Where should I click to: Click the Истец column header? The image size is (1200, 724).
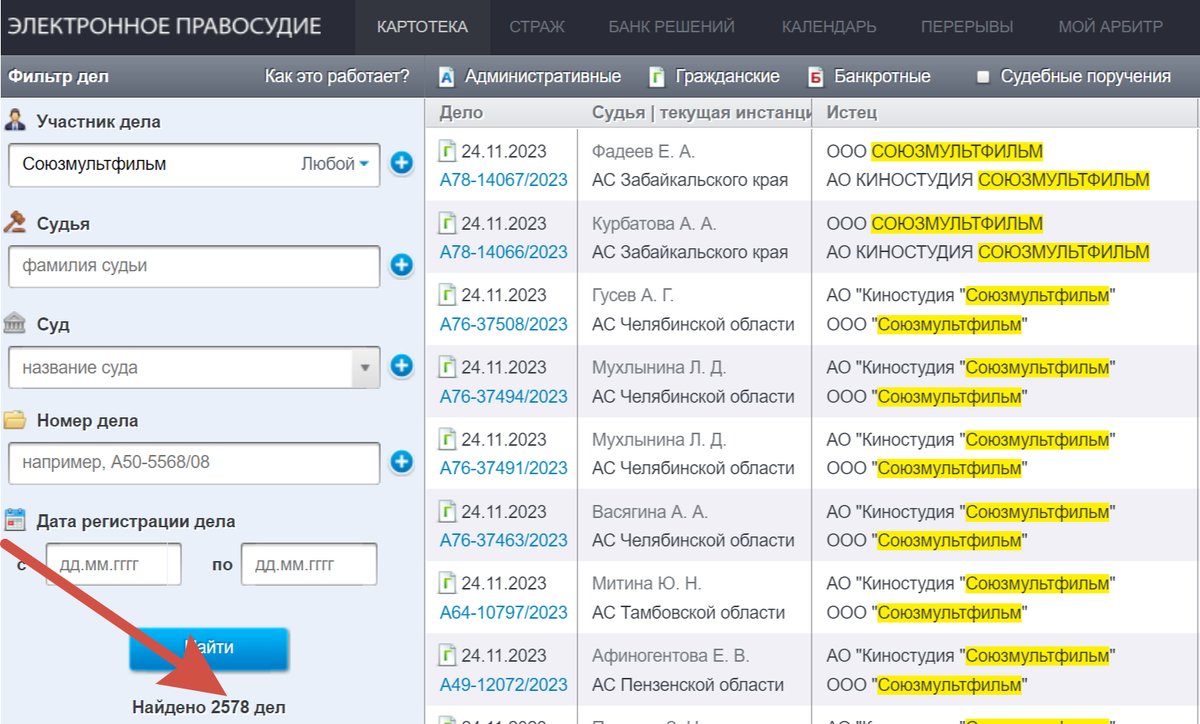(x=851, y=112)
